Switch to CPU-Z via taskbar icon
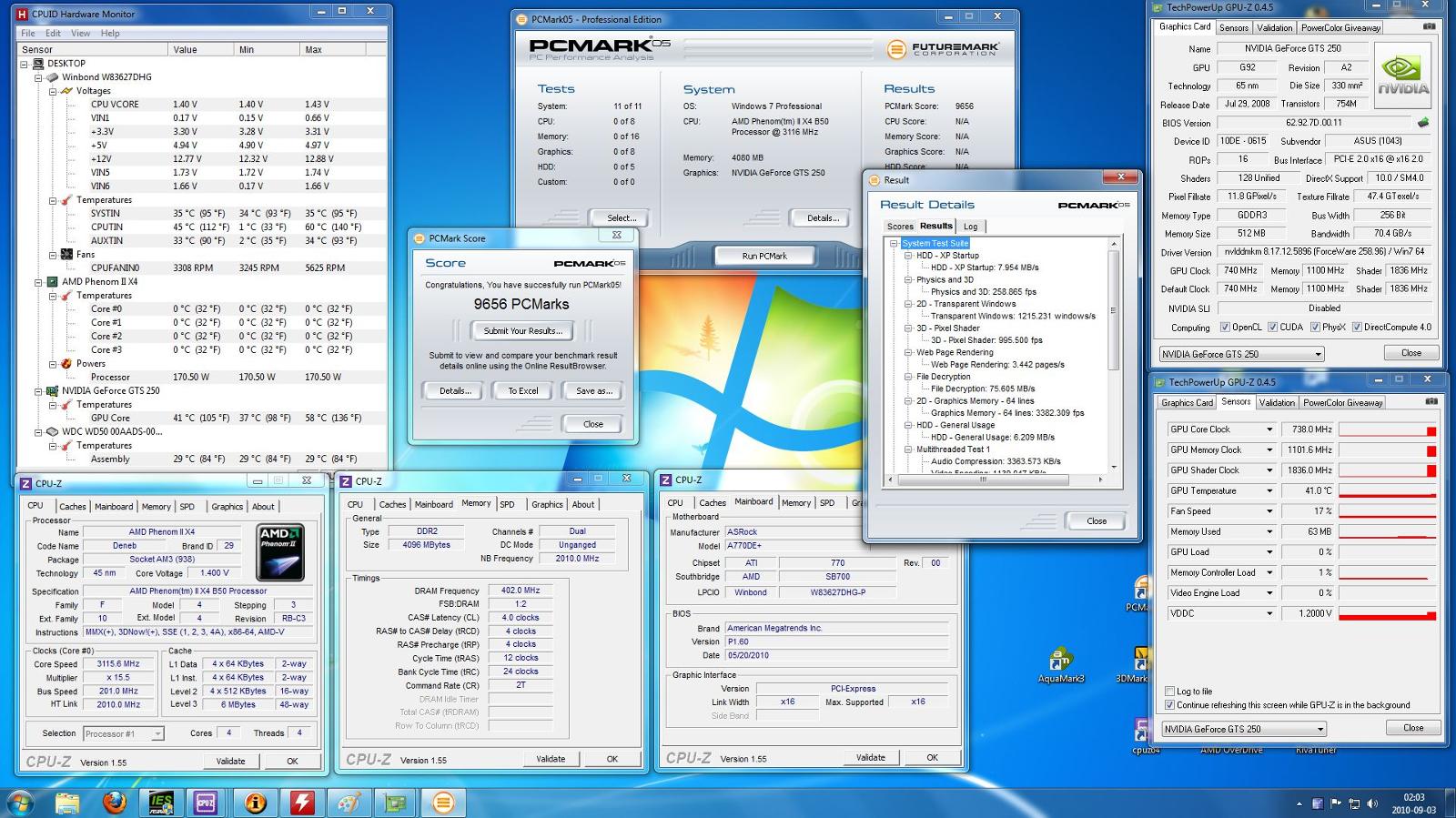The image size is (1456, 818). point(207,803)
